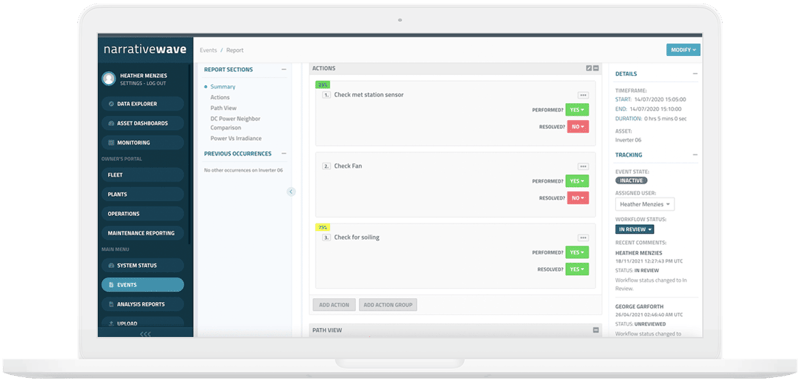
Task: Click Inverter 06 asset text
Action: pyautogui.click(x=628, y=140)
